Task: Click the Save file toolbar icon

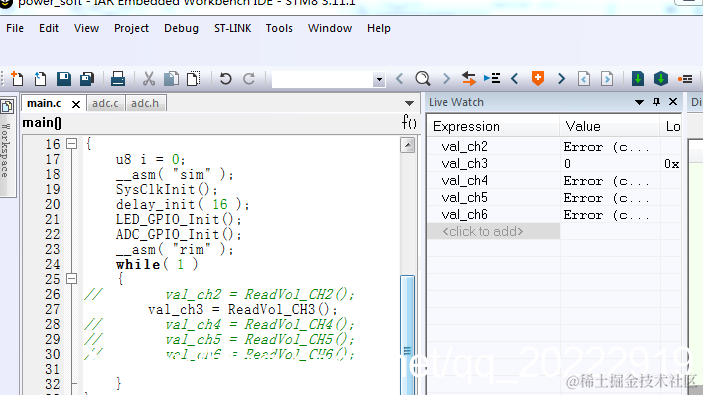Action: (x=64, y=79)
